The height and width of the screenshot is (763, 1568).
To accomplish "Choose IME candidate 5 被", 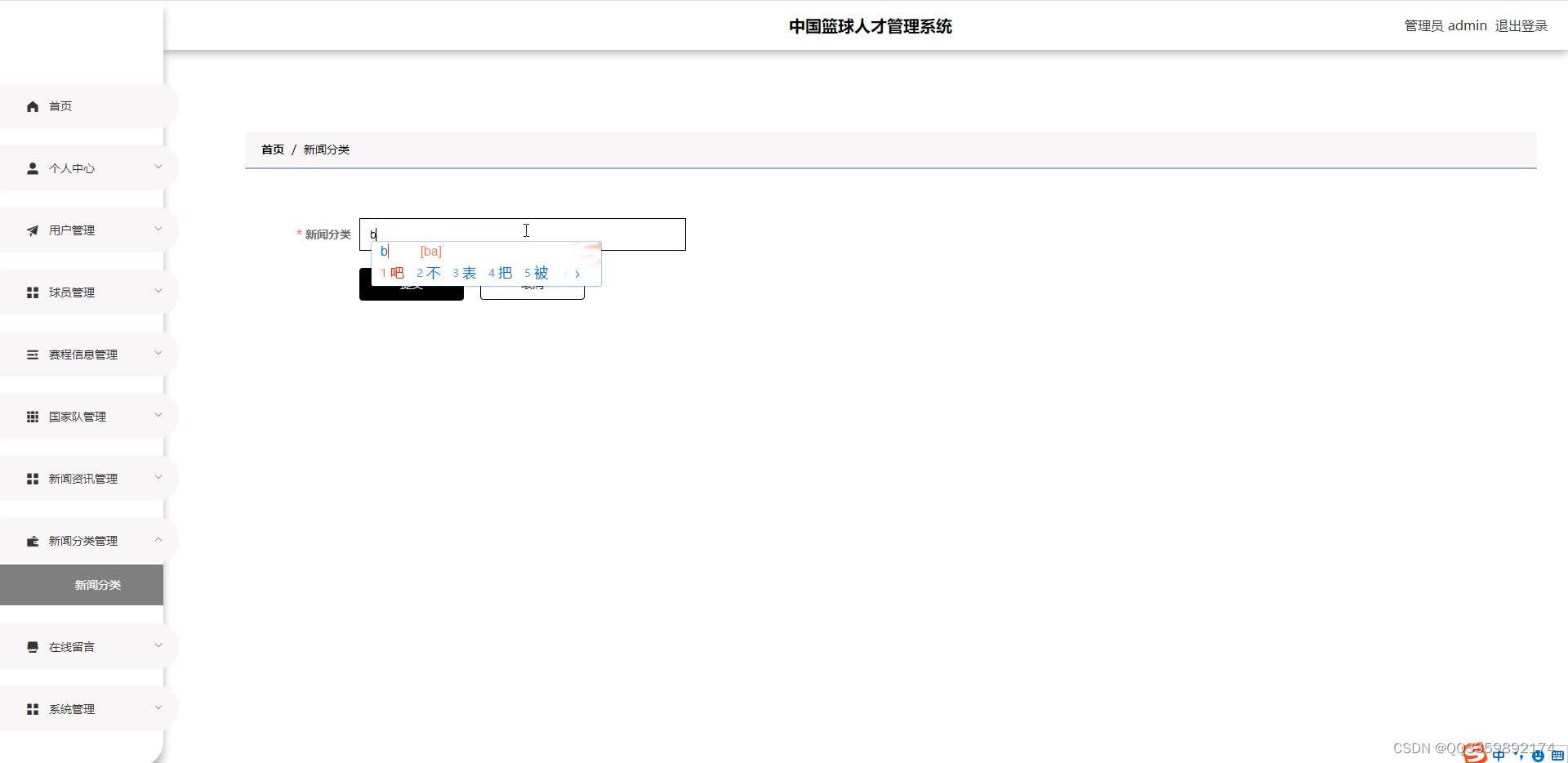I will 536,274.
